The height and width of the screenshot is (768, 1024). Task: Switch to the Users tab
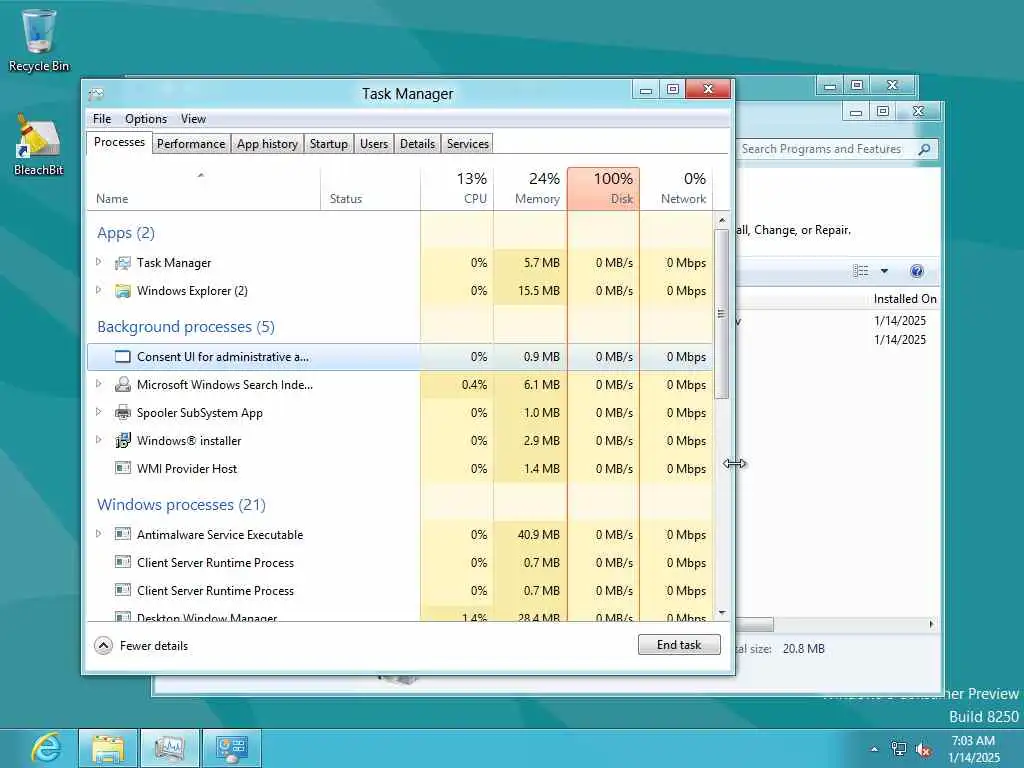(374, 144)
